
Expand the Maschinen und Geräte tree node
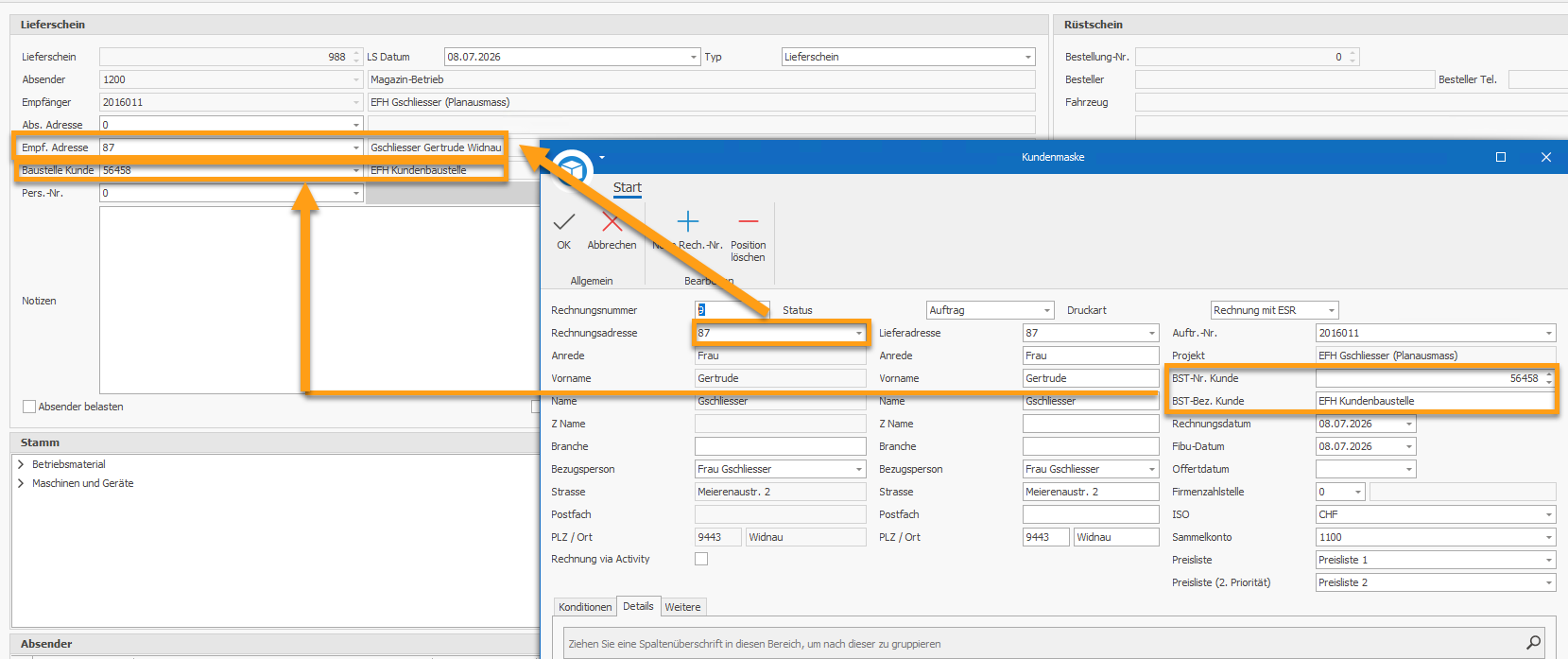tap(21, 483)
